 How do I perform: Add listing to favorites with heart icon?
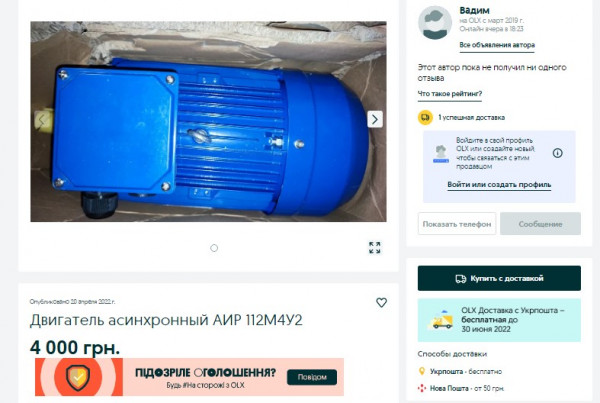click(381, 302)
